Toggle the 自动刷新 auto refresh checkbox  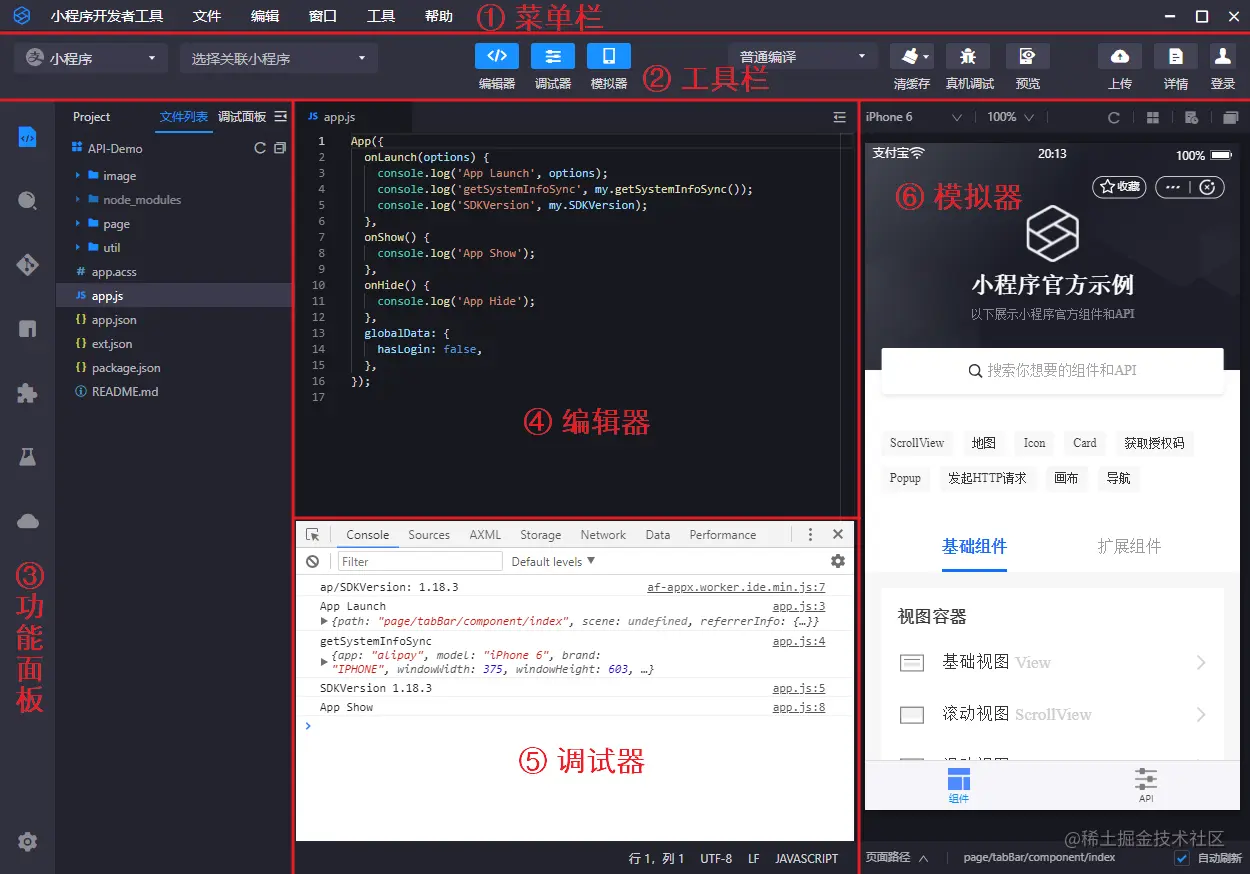coord(1182,858)
